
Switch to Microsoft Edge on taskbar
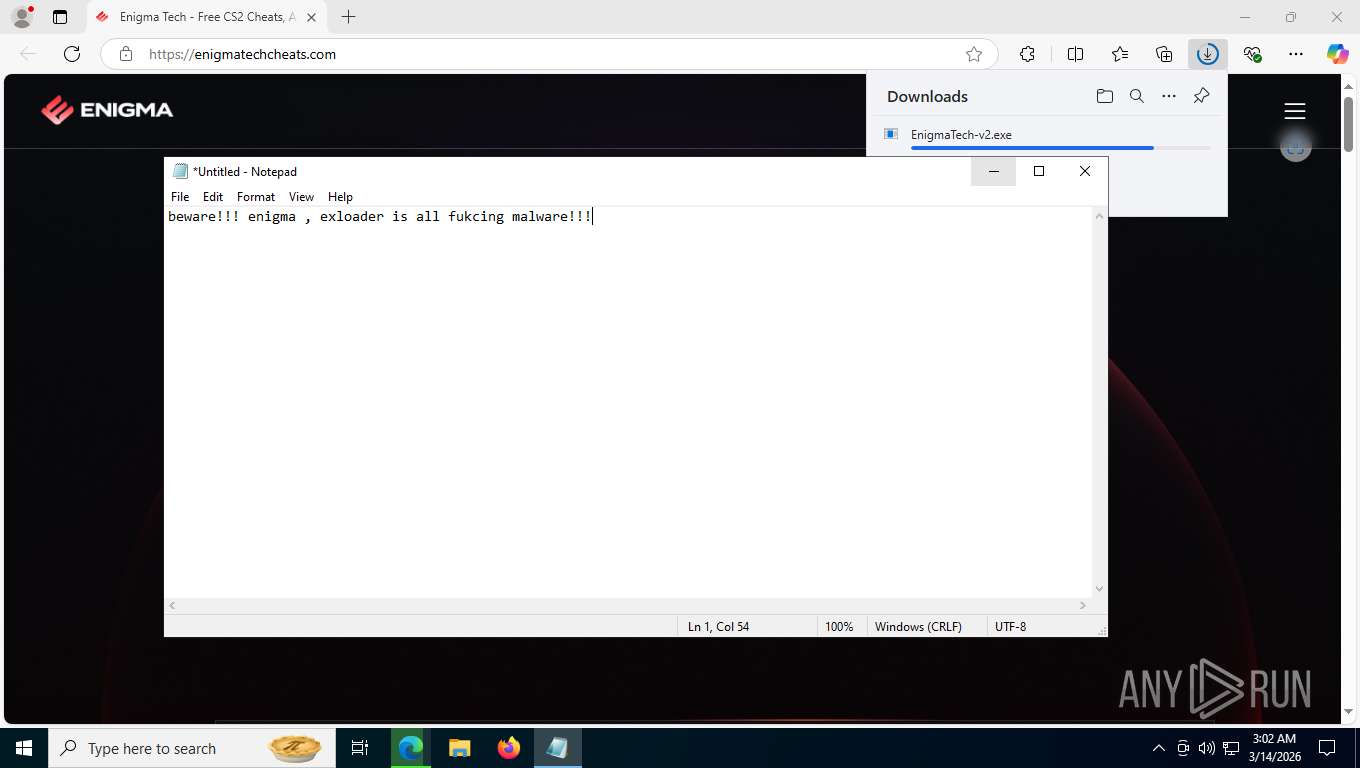[411, 748]
